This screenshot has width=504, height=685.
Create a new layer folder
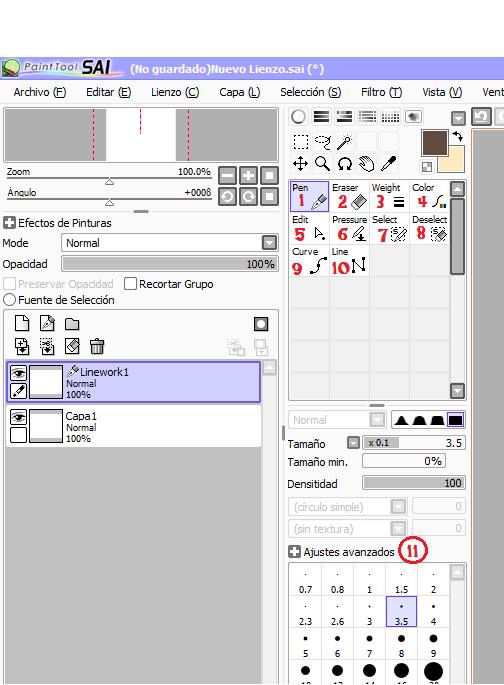[72, 324]
